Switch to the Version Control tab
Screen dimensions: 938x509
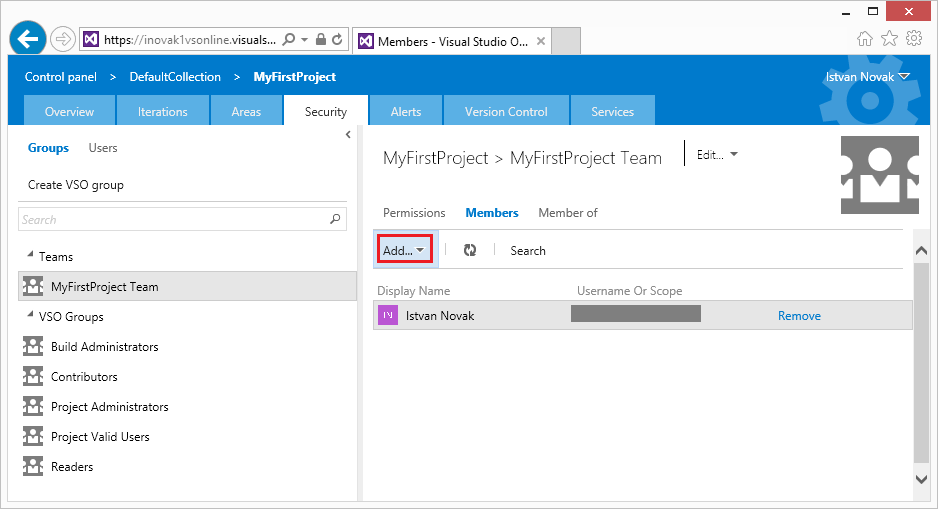click(x=506, y=111)
